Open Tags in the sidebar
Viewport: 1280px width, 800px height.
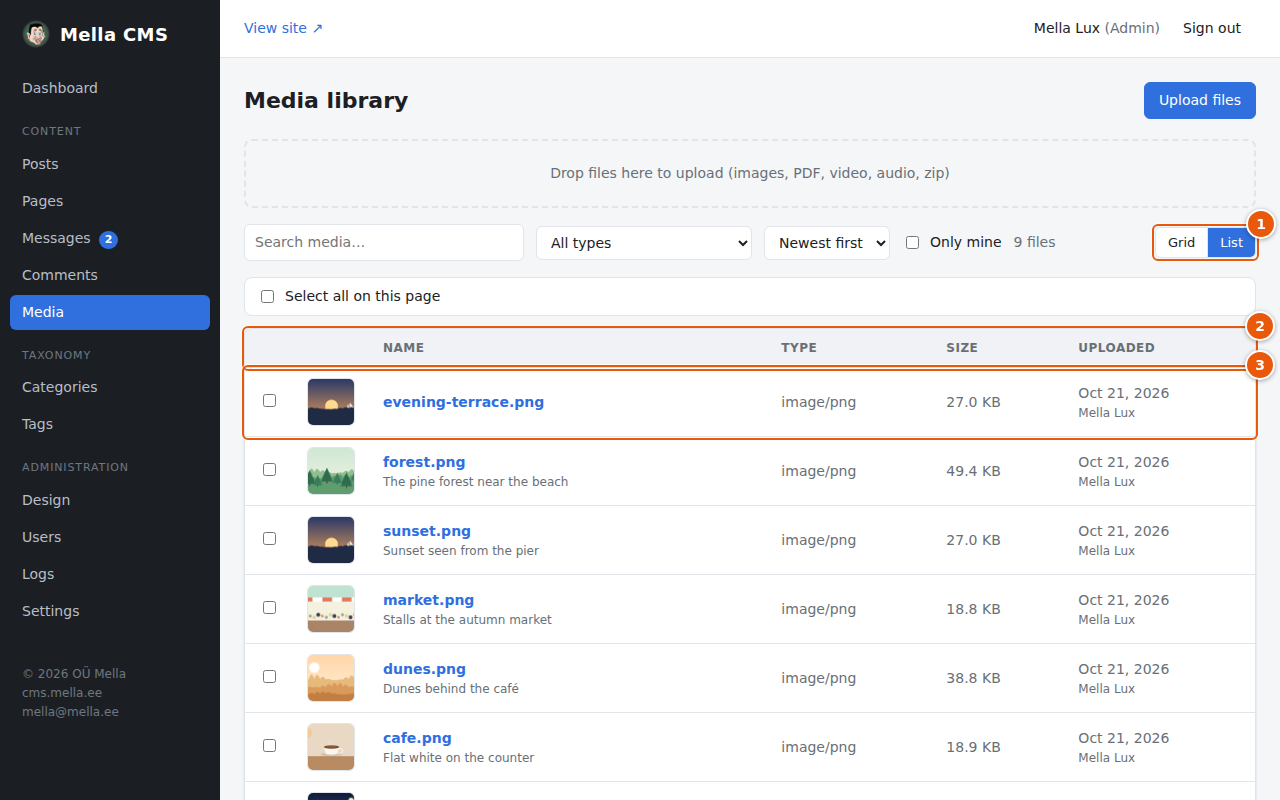click(110, 424)
